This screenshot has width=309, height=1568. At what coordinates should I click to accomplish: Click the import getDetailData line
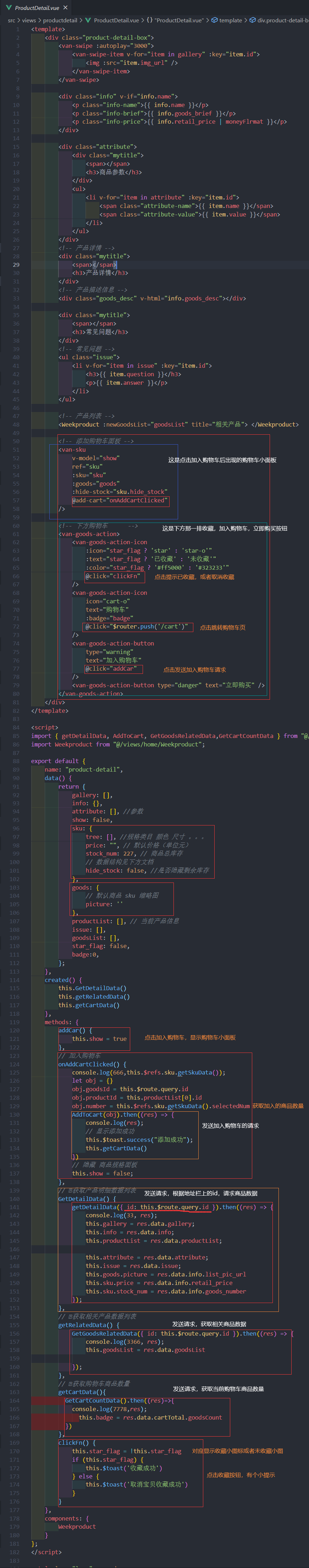pyautogui.click(x=170, y=735)
